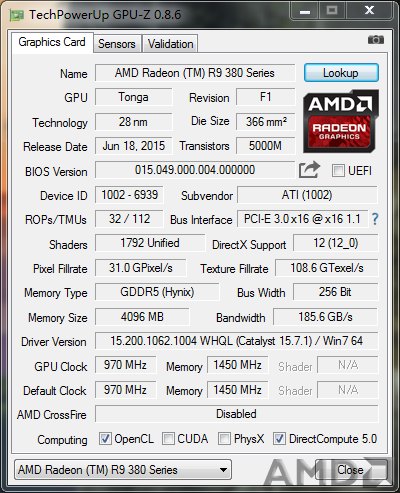The width and height of the screenshot is (400, 493).
Task: Click the BIOS export share icon
Action: (309, 170)
